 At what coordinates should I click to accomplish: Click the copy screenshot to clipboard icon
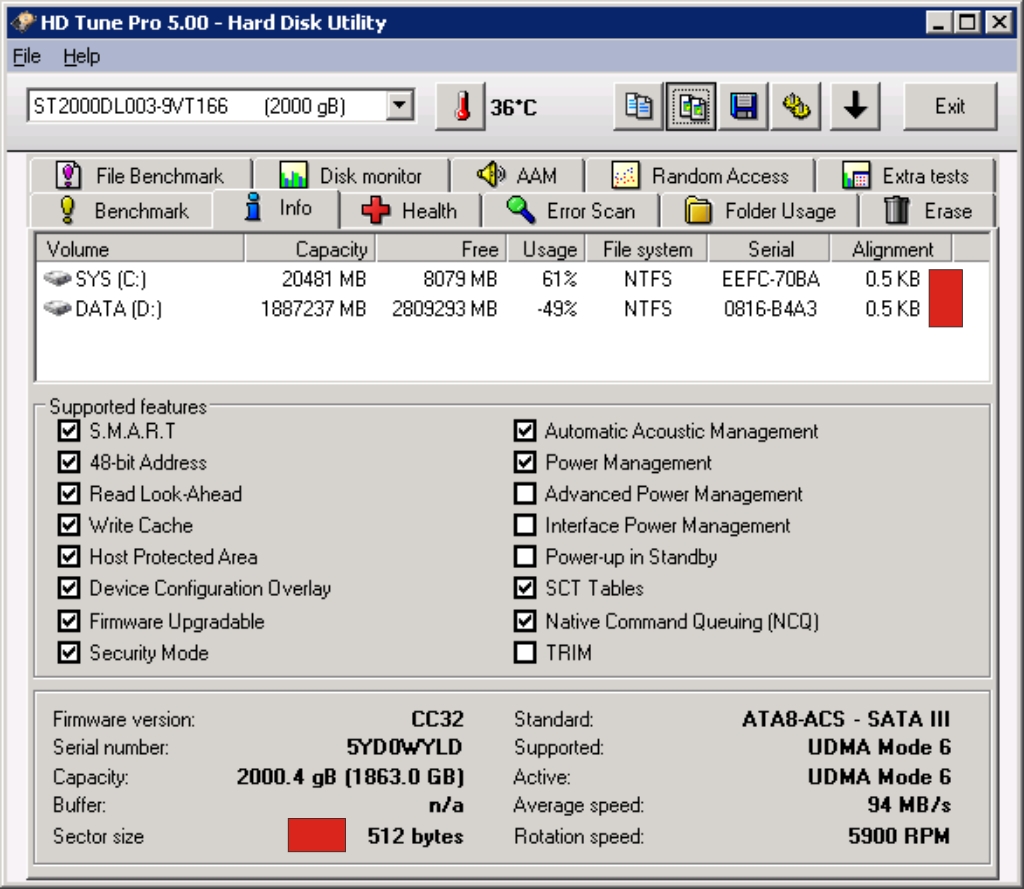(691, 106)
